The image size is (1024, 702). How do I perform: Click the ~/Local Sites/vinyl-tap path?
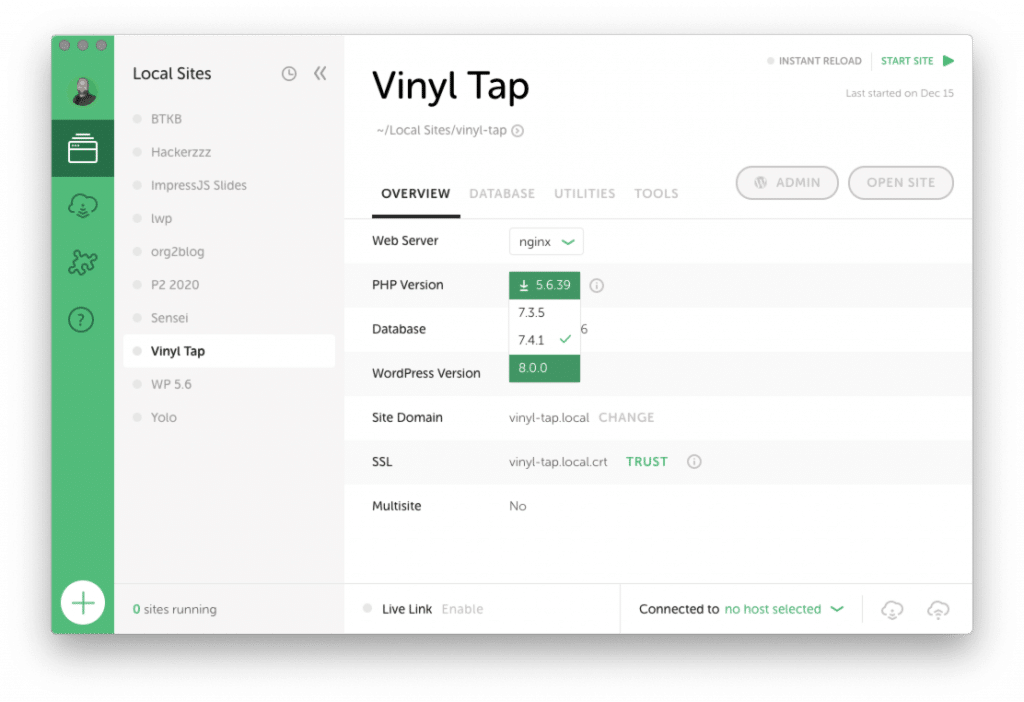pyautogui.click(x=441, y=131)
